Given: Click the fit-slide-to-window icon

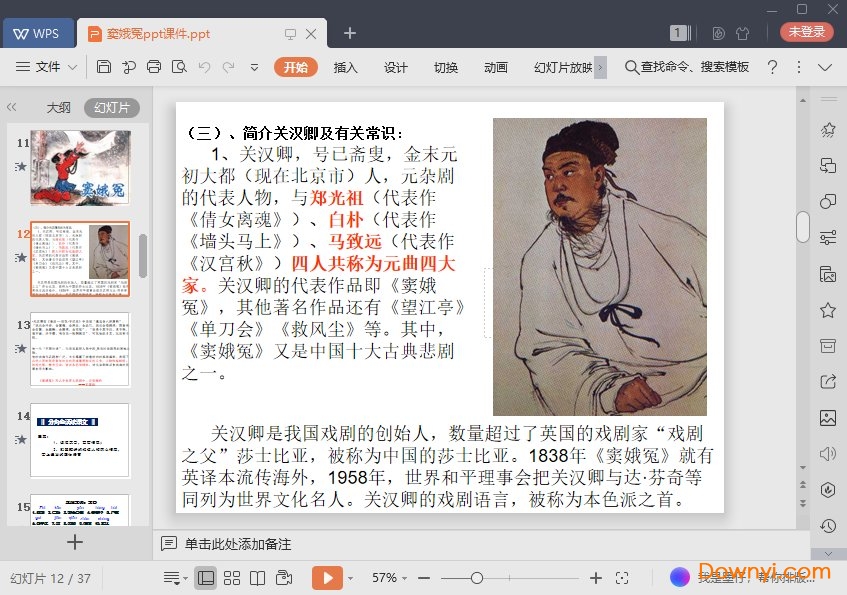Looking at the screenshot, I should (x=622, y=578).
